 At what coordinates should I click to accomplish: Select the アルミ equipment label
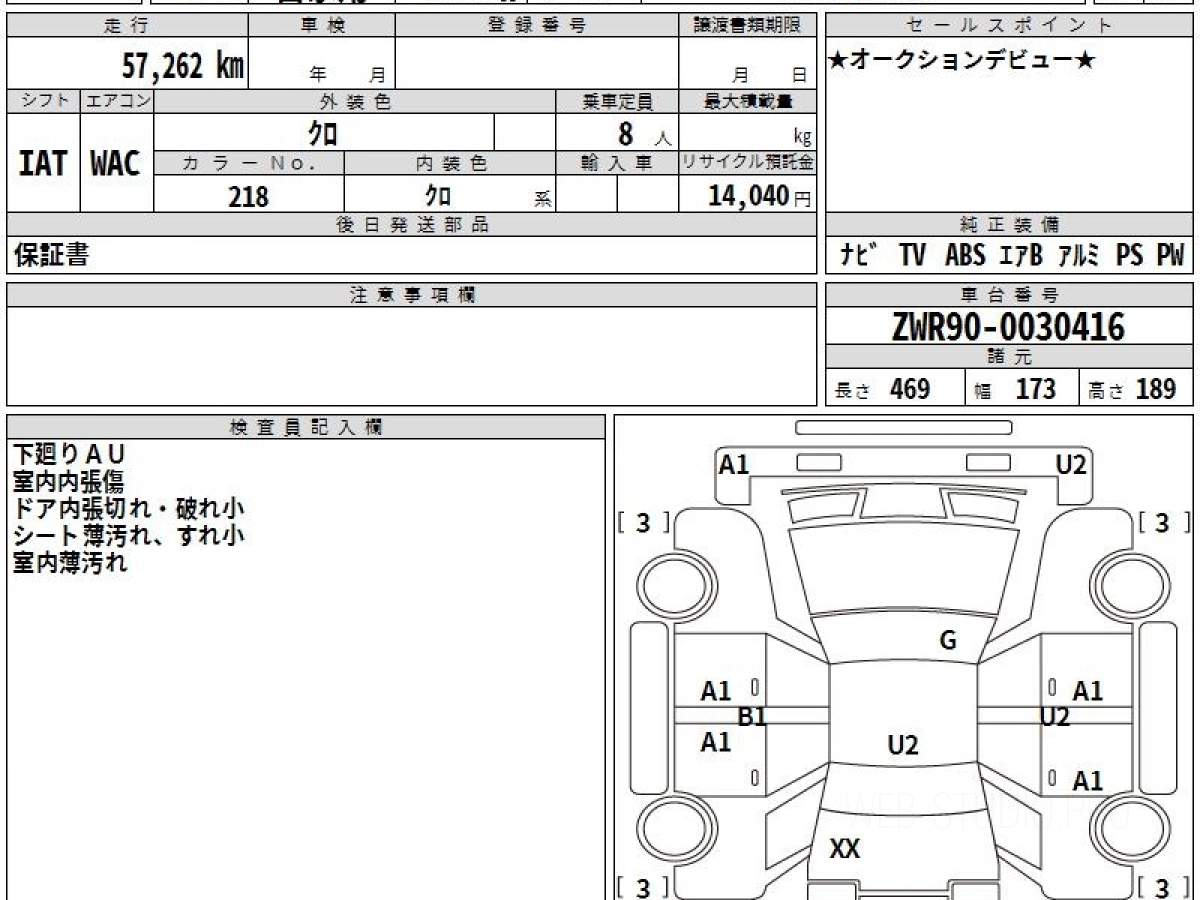[1078, 256]
